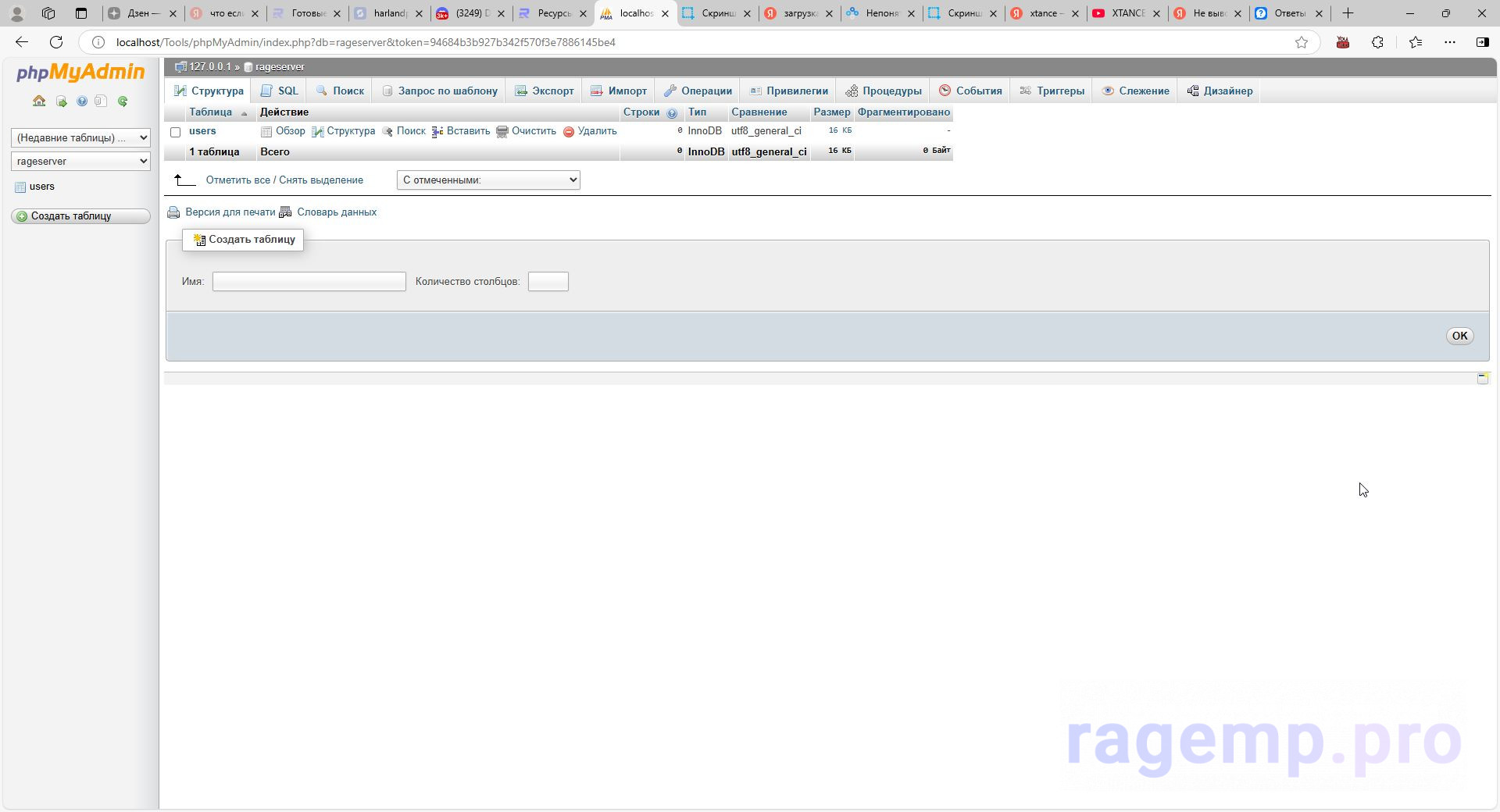
Task: Open the События tab
Action: point(970,91)
